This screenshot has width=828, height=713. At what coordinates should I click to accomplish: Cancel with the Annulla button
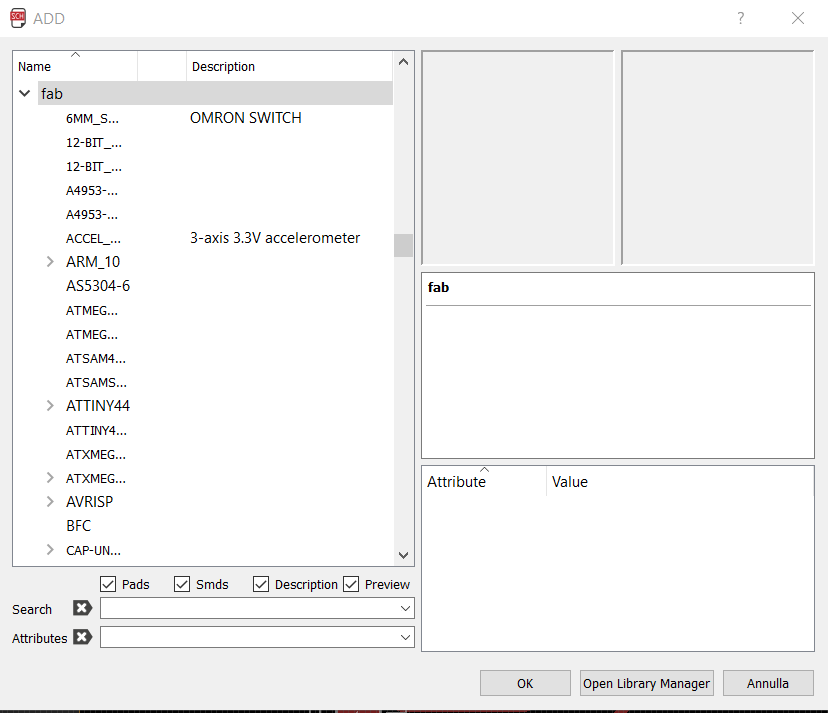click(x=768, y=683)
